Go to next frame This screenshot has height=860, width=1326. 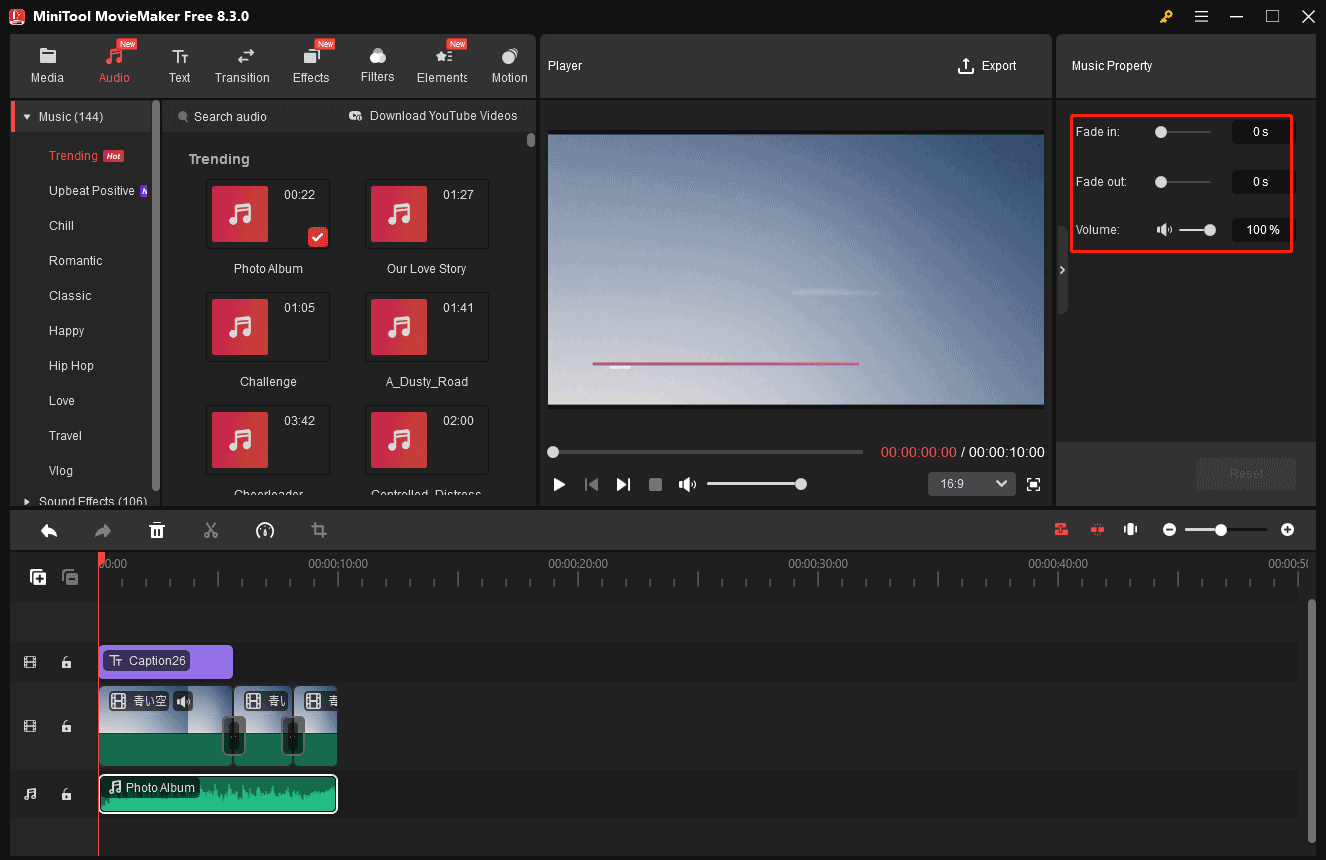tap(623, 484)
